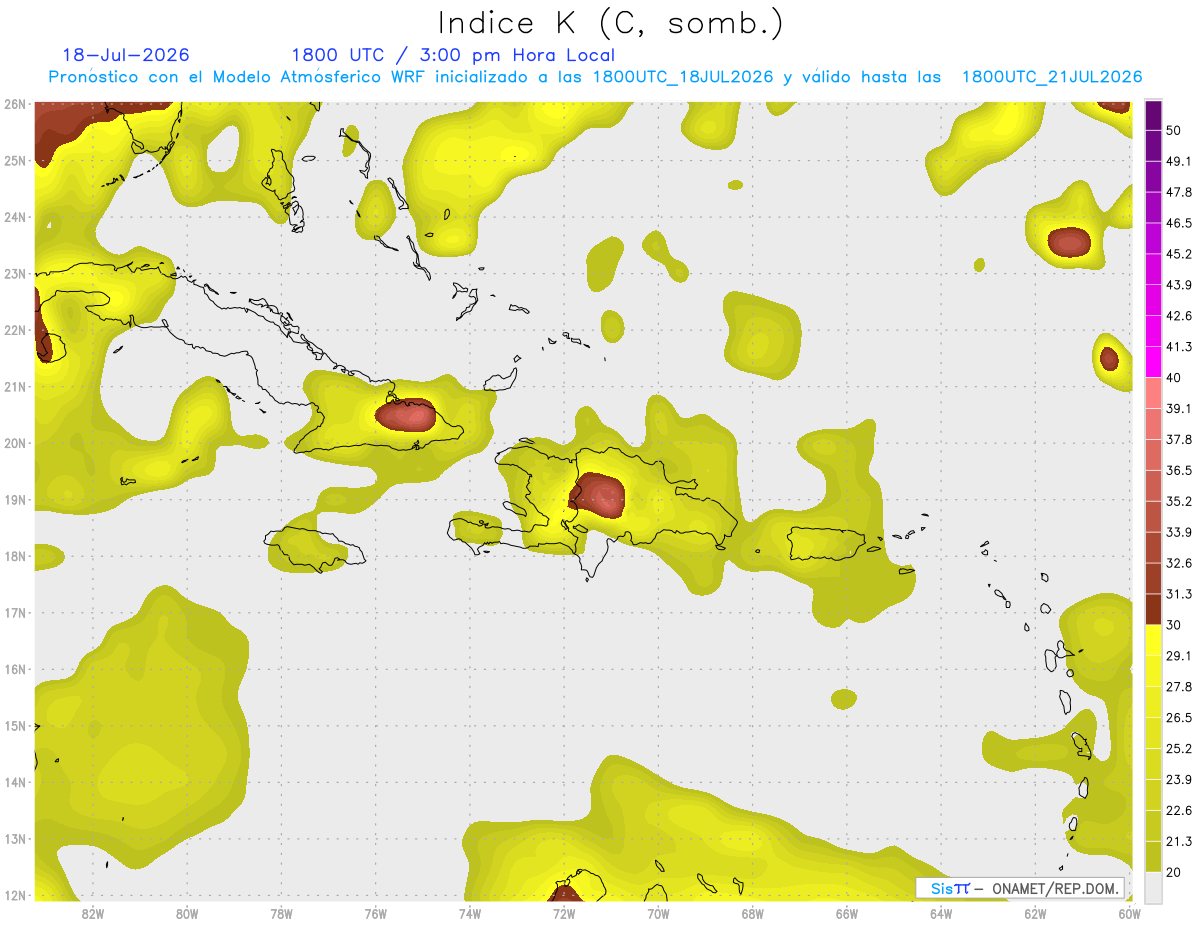Screen dimensions: 1200x927
Task: Click the 74W longitude label
Action: click(x=470, y=913)
